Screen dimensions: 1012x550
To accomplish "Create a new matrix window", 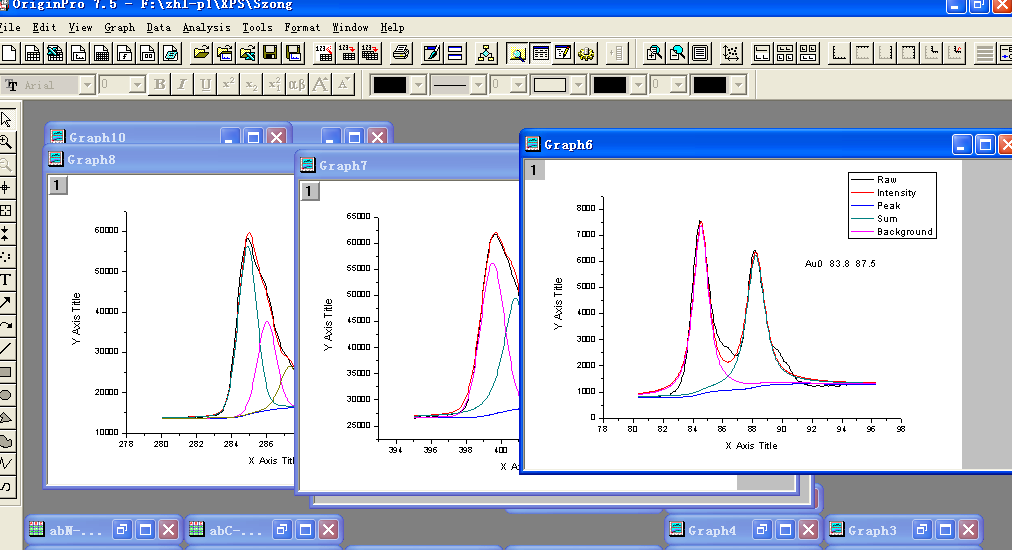I will click(x=101, y=53).
